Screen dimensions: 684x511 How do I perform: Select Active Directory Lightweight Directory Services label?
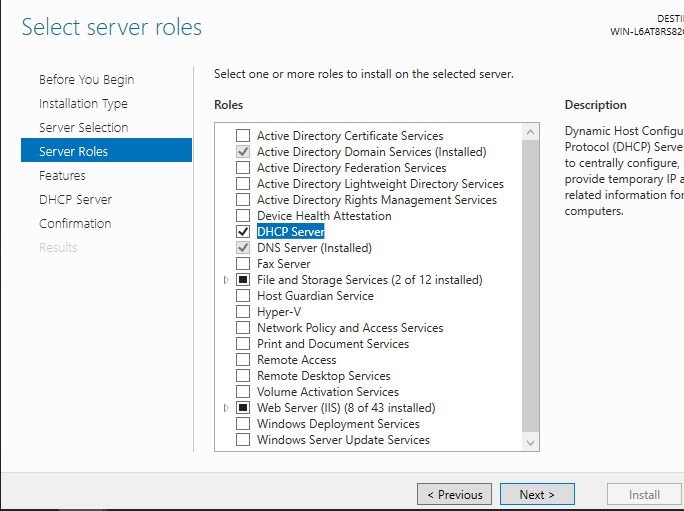click(x=380, y=184)
